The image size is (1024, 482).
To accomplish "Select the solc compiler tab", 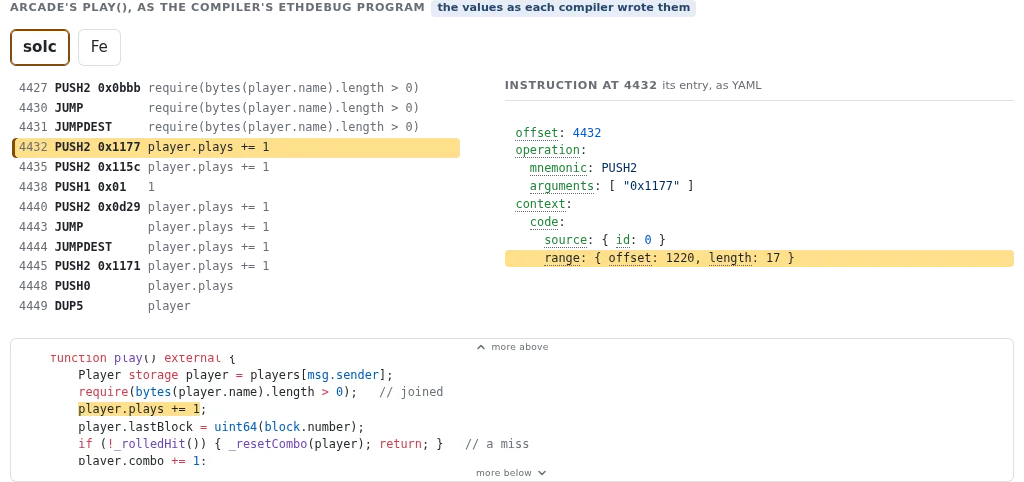I will pyautogui.click(x=40, y=47).
